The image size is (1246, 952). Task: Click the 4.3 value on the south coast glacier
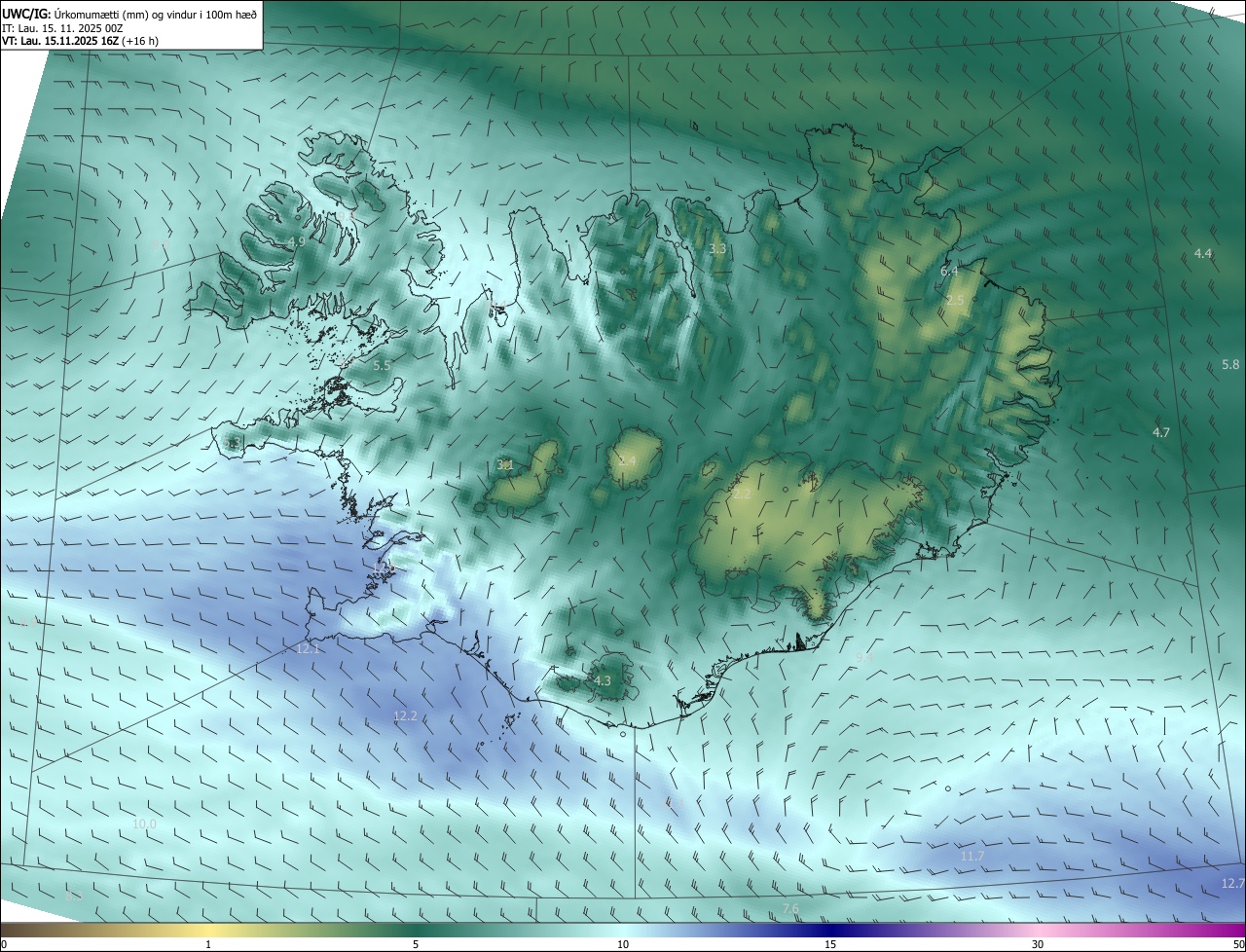pyautogui.click(x=603, y=680)
